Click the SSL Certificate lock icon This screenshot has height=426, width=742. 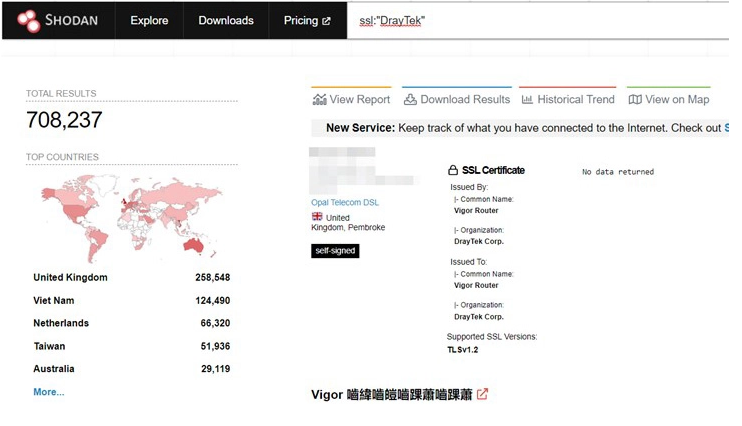(x=453, y=170)
